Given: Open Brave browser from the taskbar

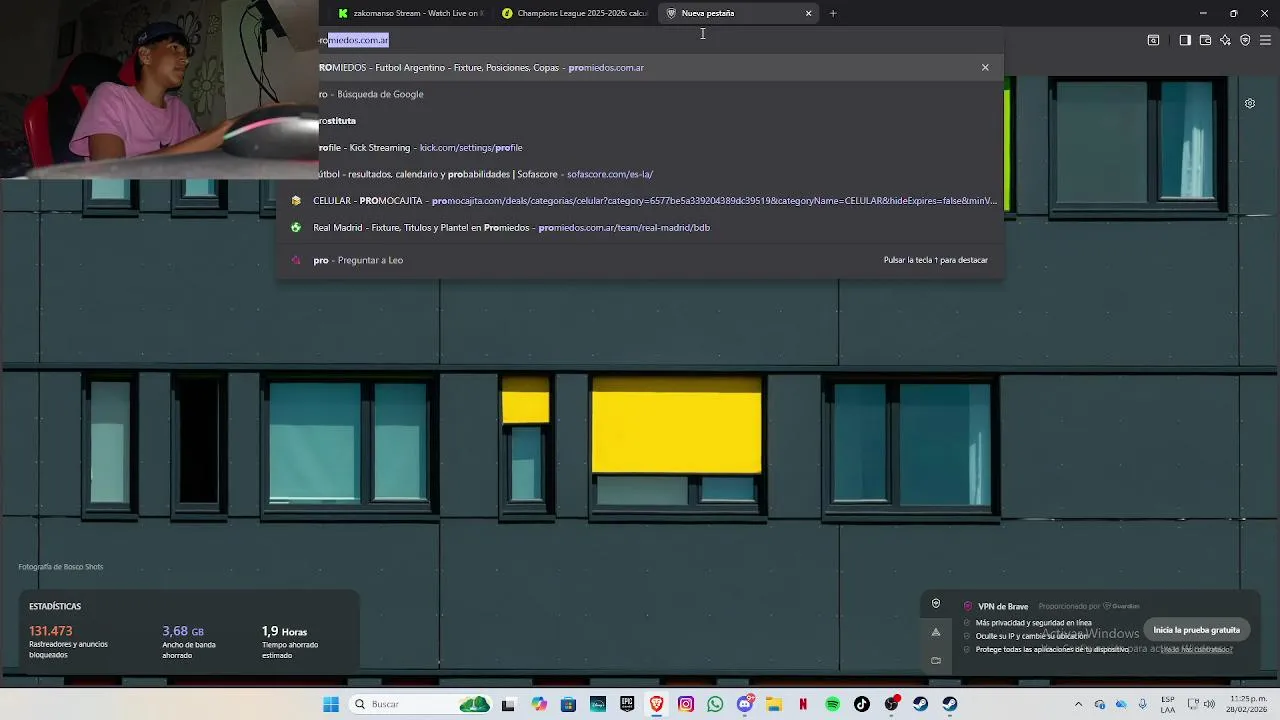Looking at the screenshot, I should click(656, 704).
